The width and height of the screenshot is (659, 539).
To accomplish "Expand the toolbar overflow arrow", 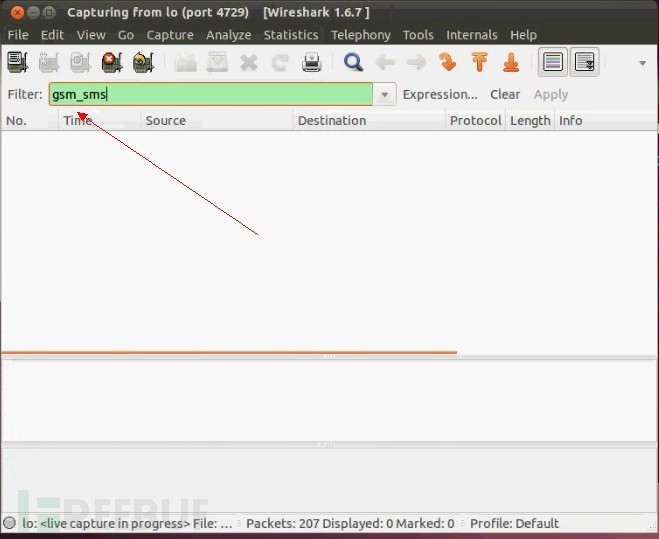I will click(642, 63).
